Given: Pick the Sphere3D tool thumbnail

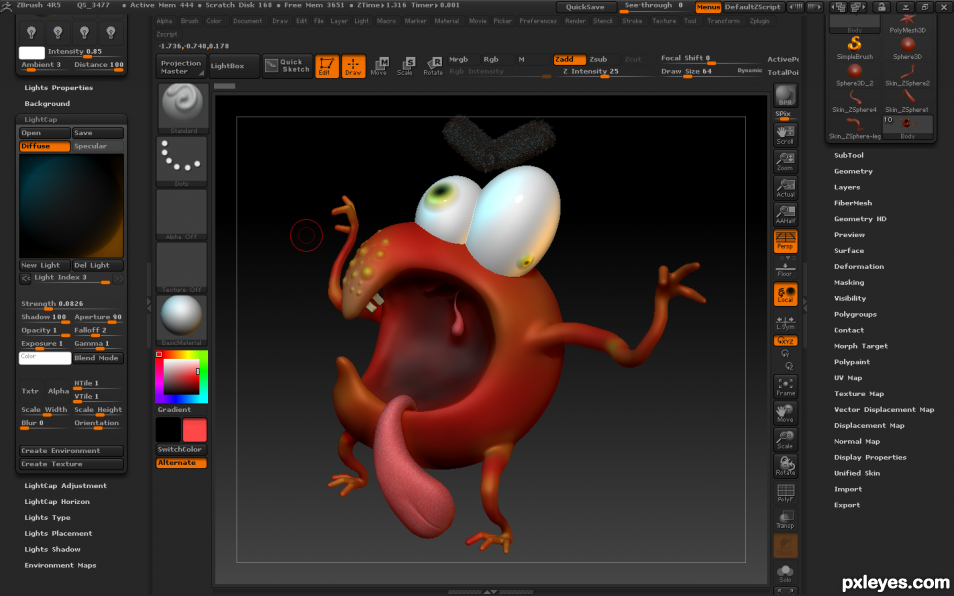Looking at the screenshot, I should (x=907, y=47).
